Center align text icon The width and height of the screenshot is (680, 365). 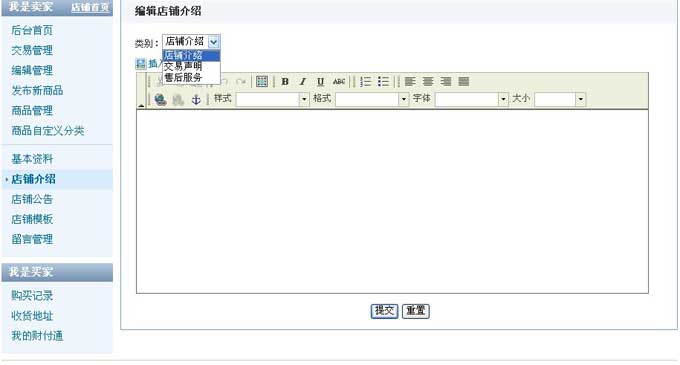click(x=428, y=81)
